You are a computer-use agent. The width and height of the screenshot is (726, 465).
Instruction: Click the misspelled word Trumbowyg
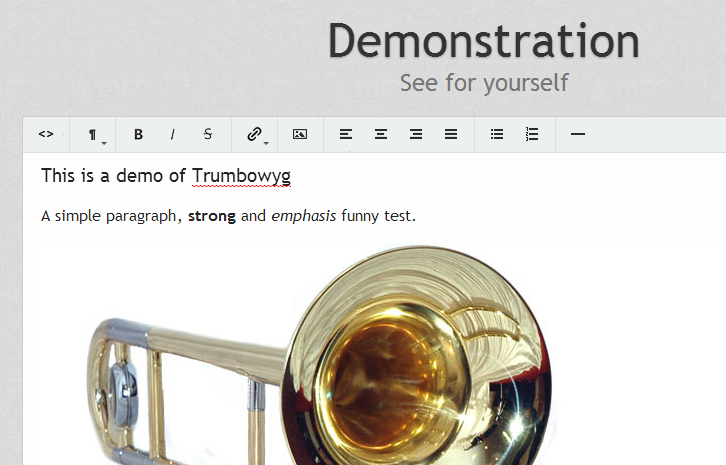pyautogui.click(x=241, y=177)
